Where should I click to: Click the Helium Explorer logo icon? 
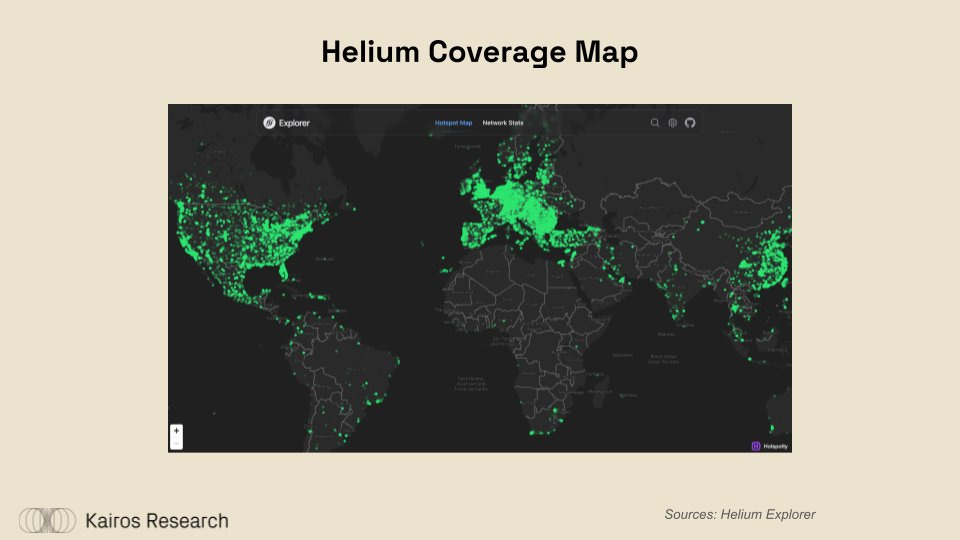pos(269,122)
